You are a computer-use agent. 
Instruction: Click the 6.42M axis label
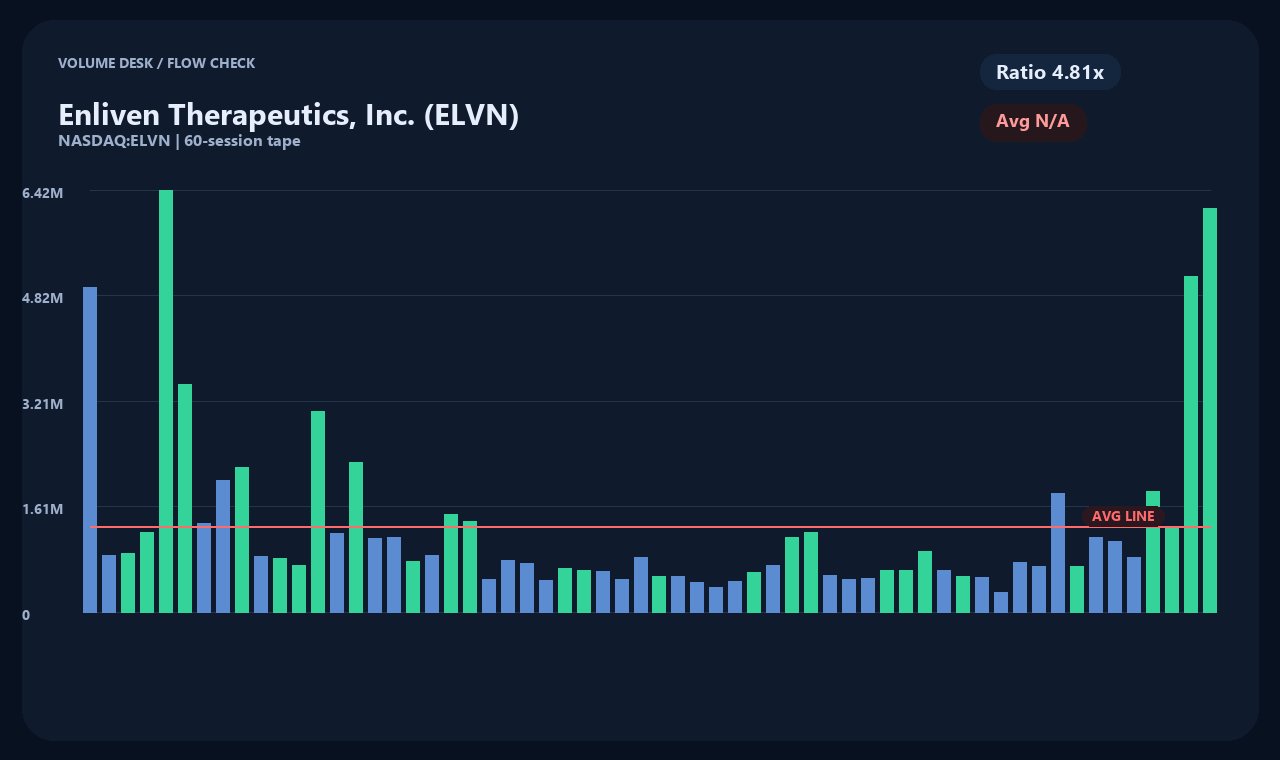coord(43,192)
